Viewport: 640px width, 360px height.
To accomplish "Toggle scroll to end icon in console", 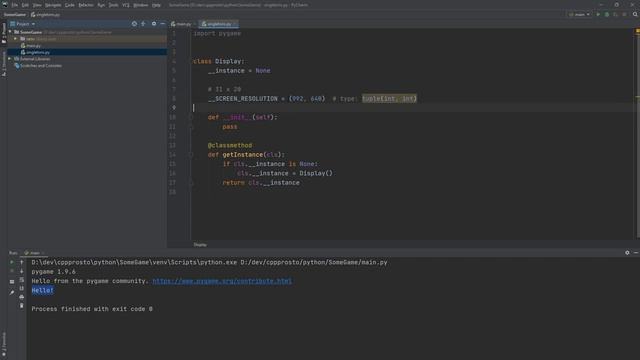I will (x=22, y=288).
